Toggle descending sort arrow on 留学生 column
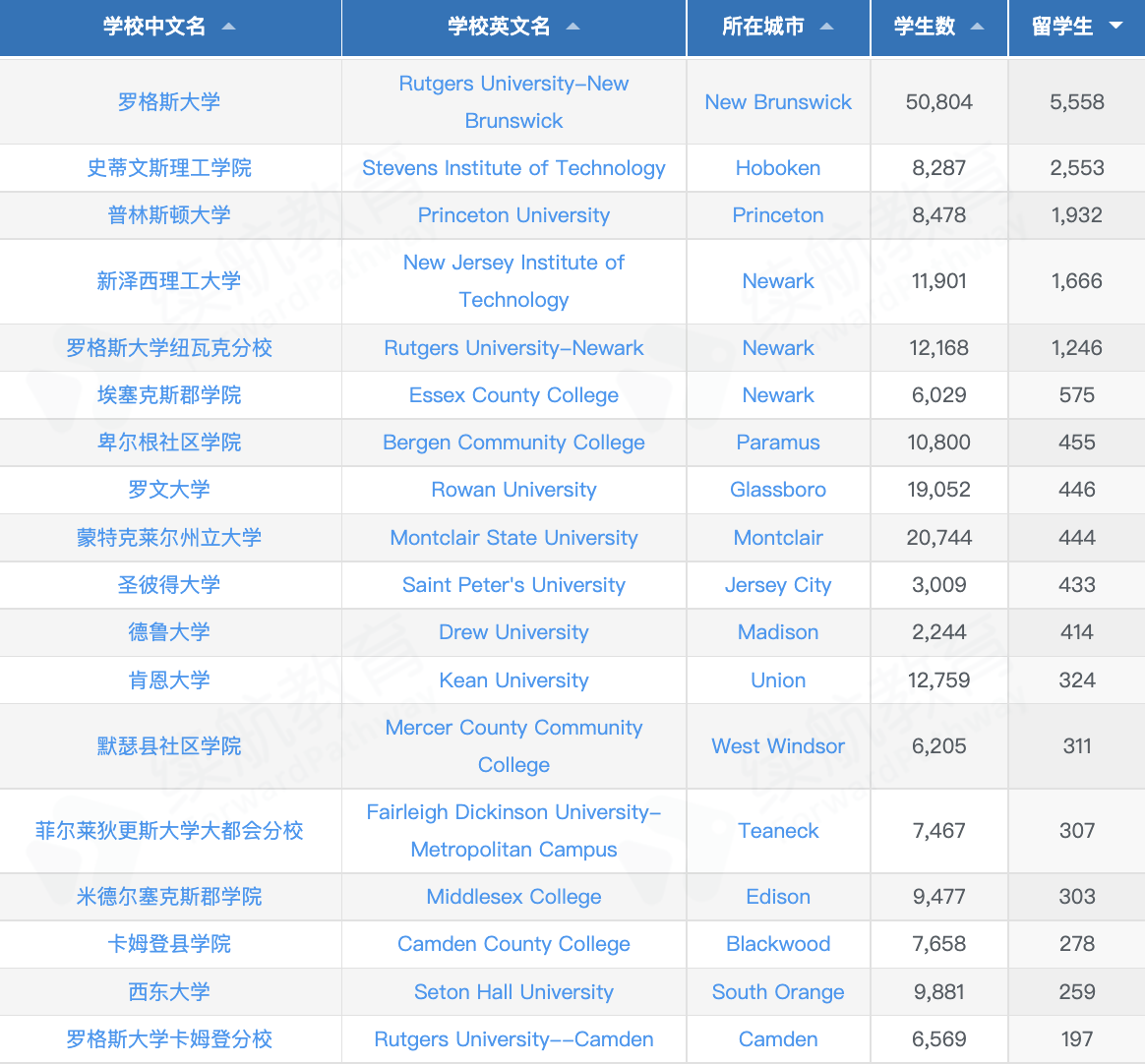The height and width of the screenshot is (1064, 1145). pyautogui.click(x=1115, y=27)
